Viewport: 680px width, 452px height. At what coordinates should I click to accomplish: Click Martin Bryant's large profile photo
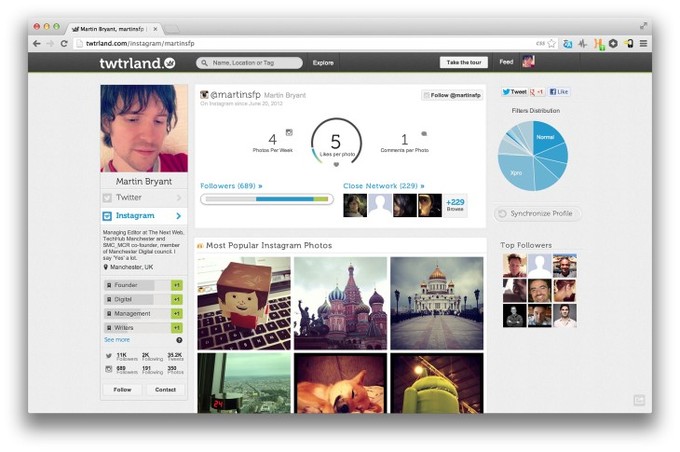point(144,128)
